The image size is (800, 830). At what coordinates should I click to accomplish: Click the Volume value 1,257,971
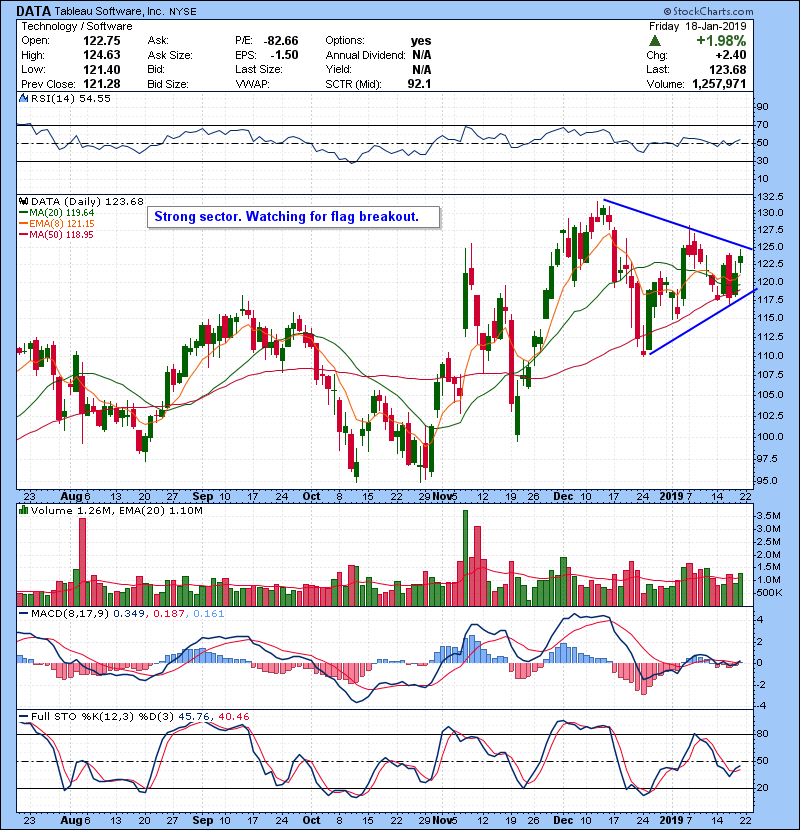coord(720,84)
